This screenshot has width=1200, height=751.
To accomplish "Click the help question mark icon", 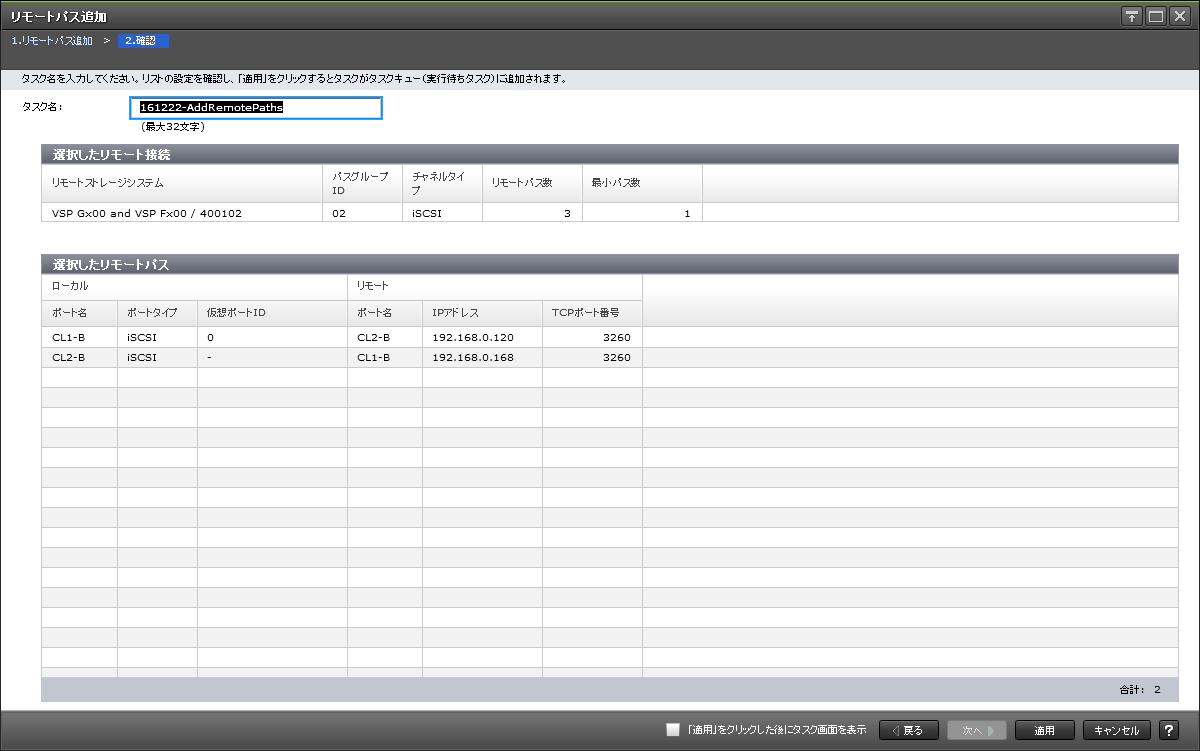I will pyautogui.click(x=1168, y=730).
